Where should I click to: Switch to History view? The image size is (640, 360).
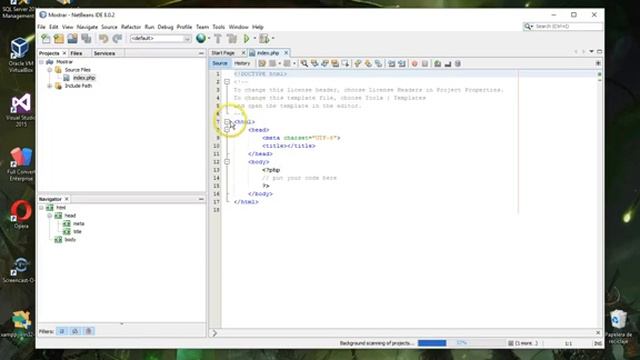click(x=242, y=63)
